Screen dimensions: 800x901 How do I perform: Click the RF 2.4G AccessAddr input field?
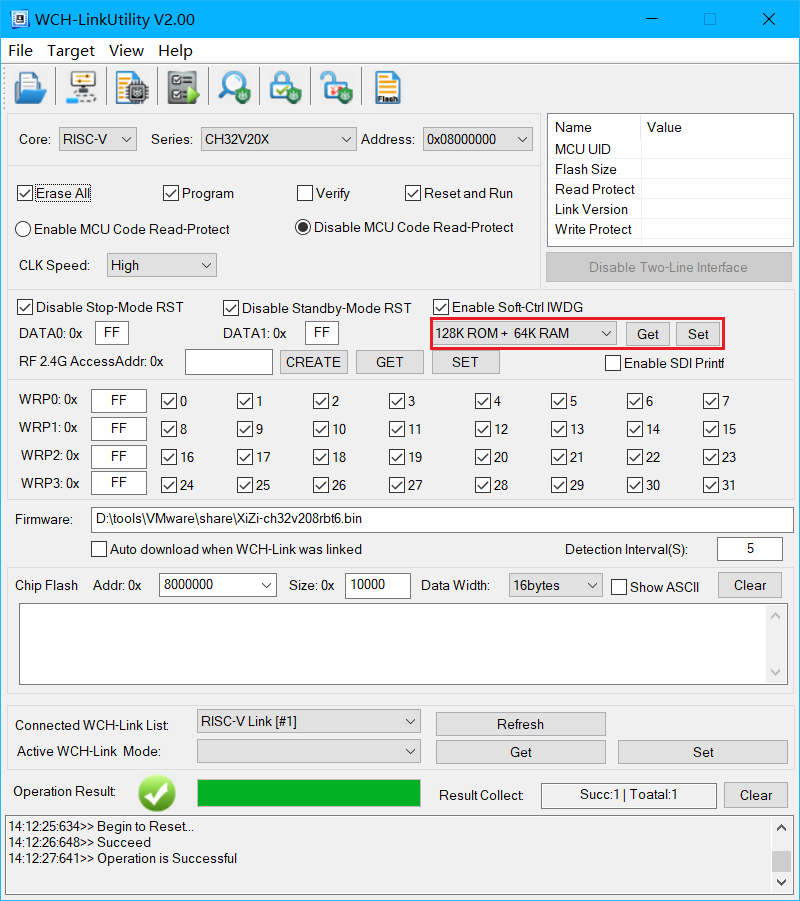(229, 363)
